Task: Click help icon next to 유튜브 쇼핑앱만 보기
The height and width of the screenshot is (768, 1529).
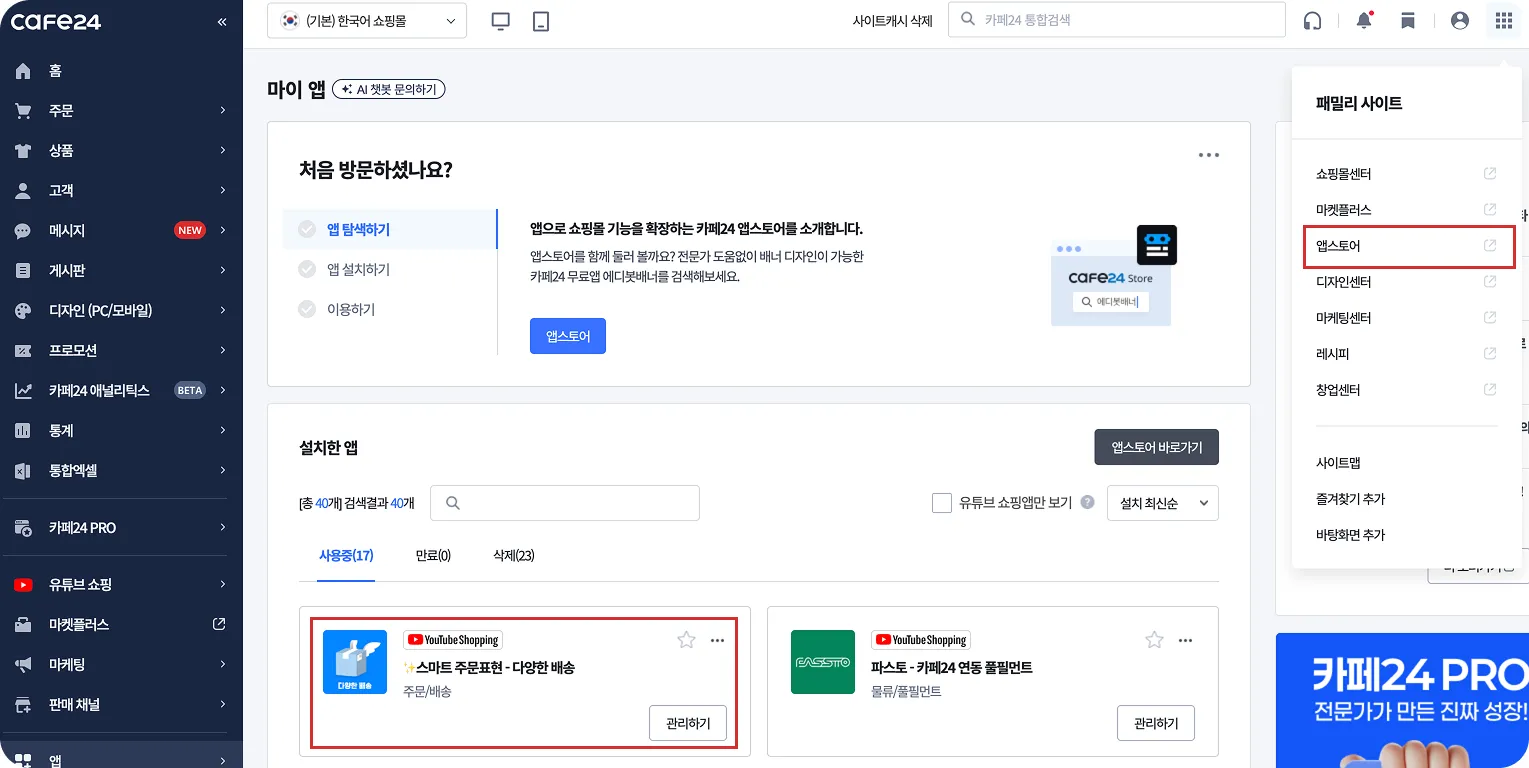Action: tap(1087, 503)
